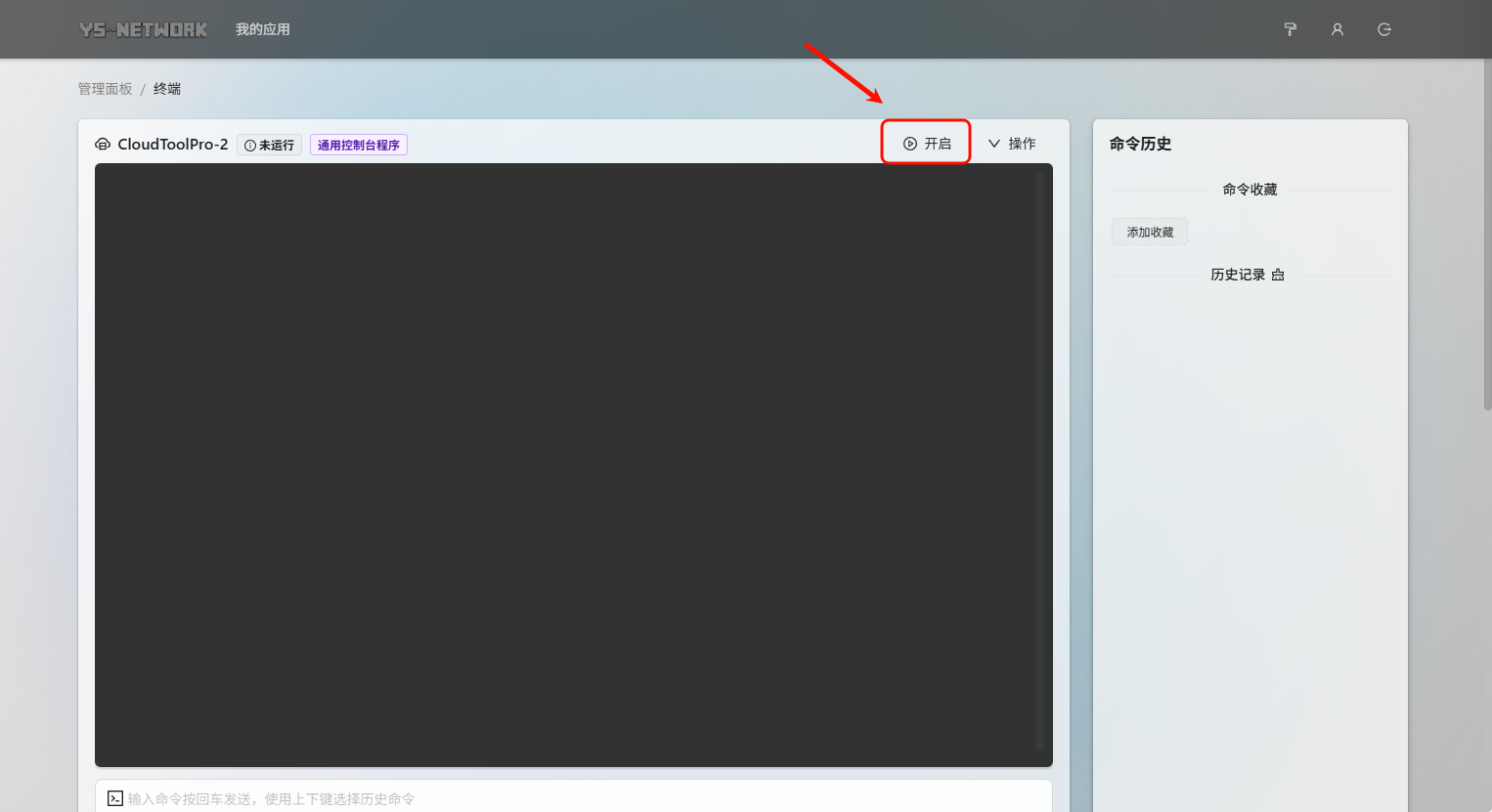Expand the 操作 dropdown menu
Screen dimensions: 1492x812
click(x=1012, y=144)
